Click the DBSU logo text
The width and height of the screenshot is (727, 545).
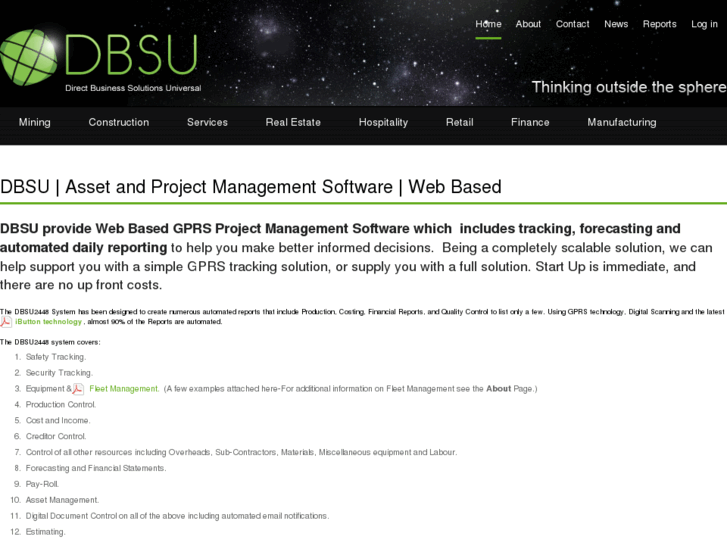131,55
